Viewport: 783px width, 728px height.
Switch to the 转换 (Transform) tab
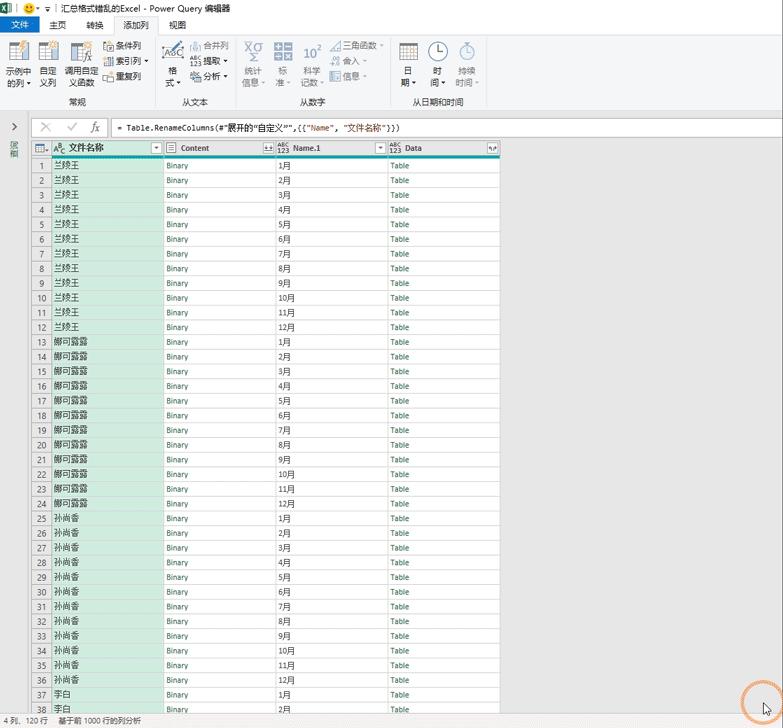94,25
